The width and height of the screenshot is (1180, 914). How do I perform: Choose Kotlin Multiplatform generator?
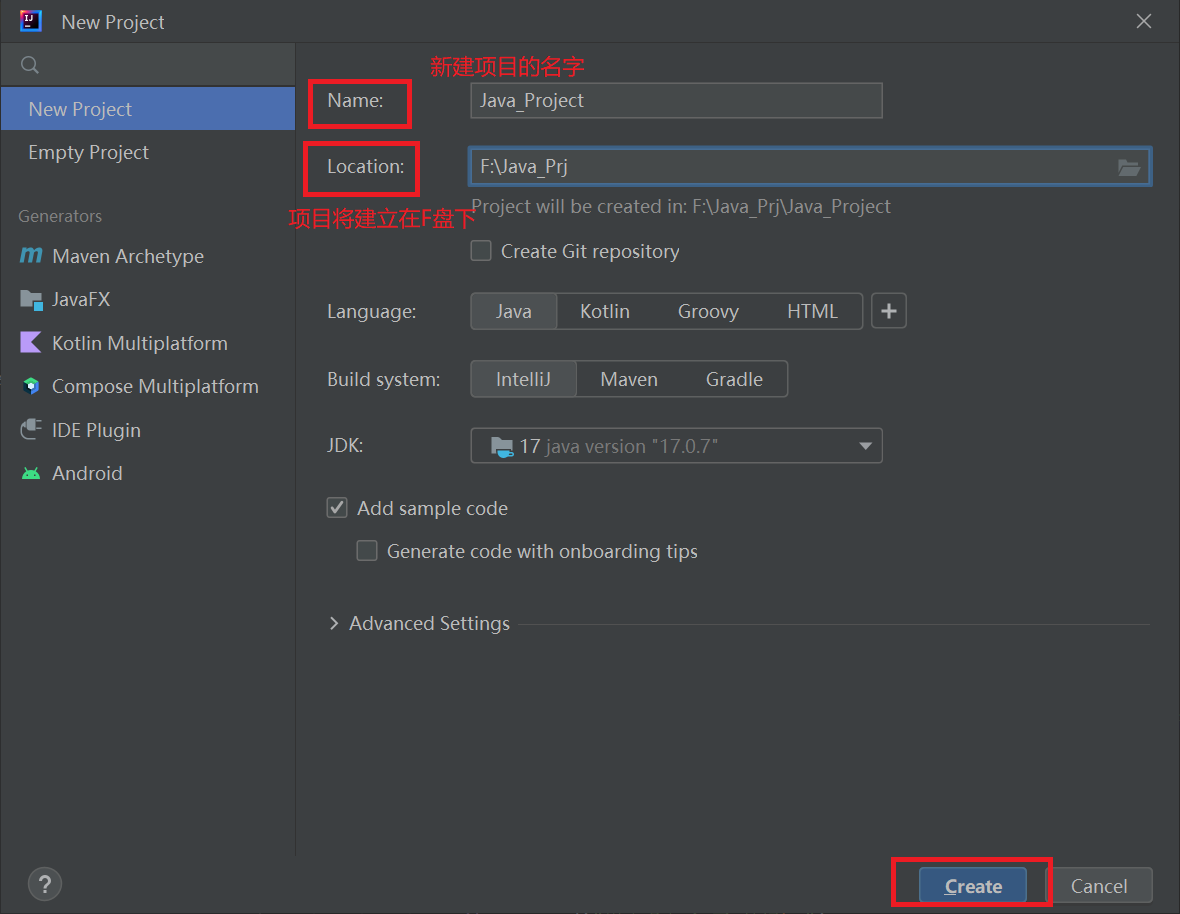[x=148, y=343]
